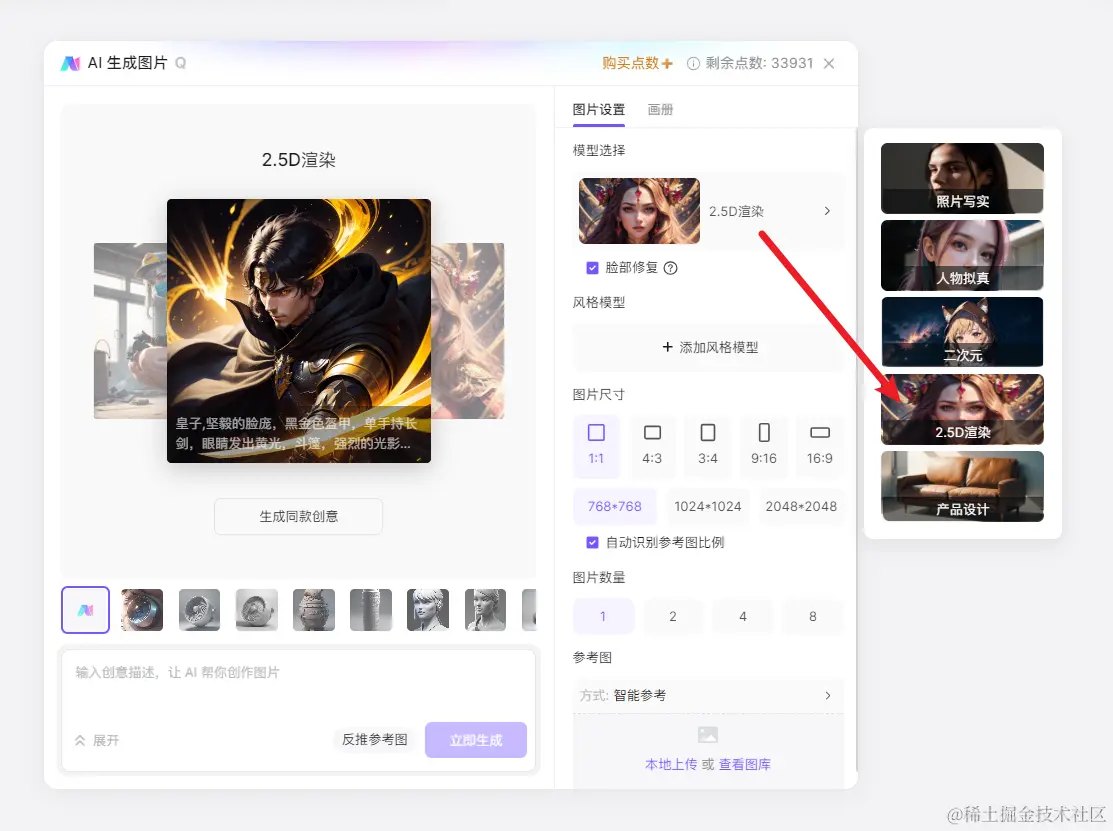Switch to the 图片设置 tab
This screenshot has width=1113, height=831.
pos(598,109)
